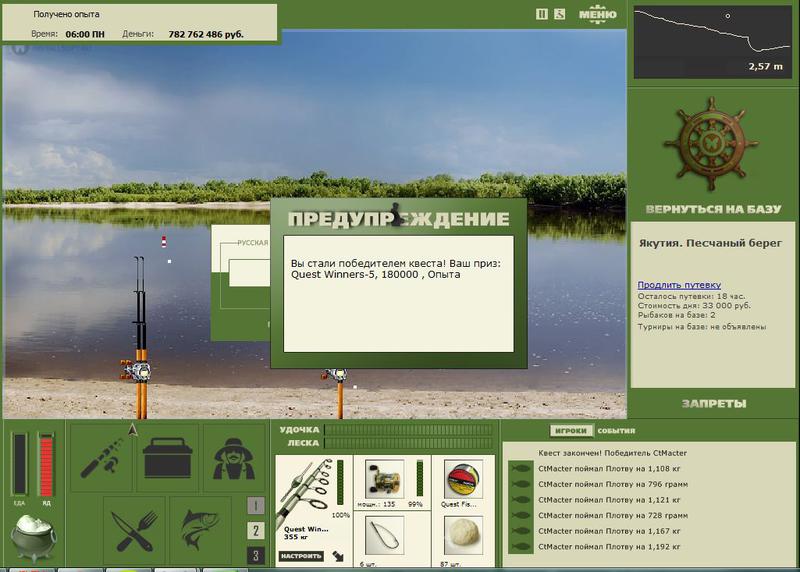Click 'Получено опыта' label

(x=66, y=14)
